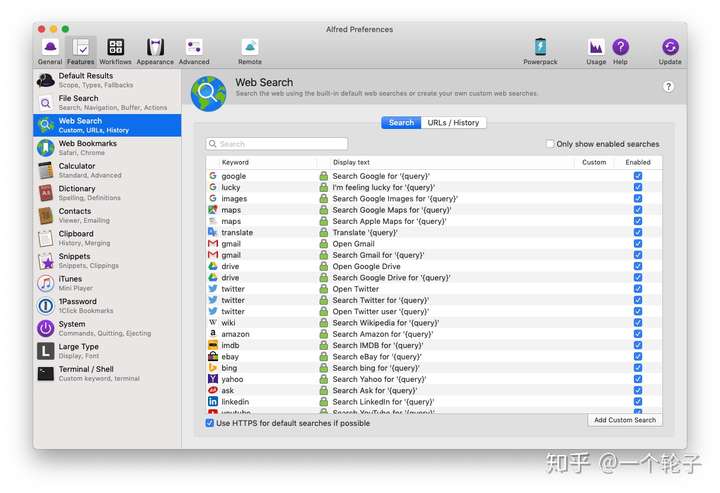Open the Powerpack icon
This screenshot has width=720, height=493.
[x=540, y=51]
